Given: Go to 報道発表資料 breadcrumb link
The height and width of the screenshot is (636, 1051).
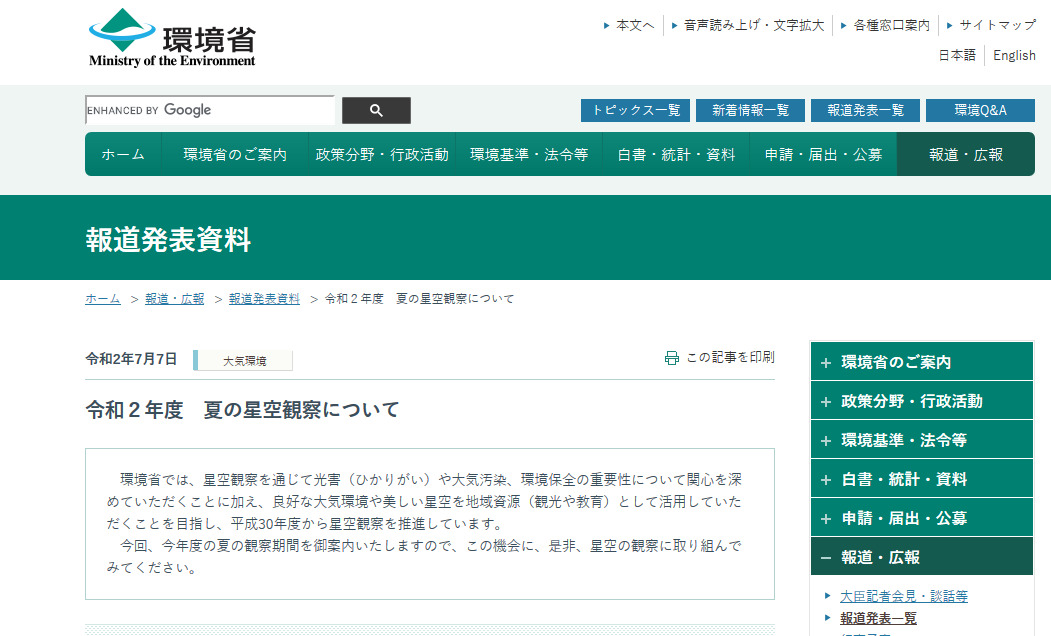Looking at the screenshot, I should 264,299.
